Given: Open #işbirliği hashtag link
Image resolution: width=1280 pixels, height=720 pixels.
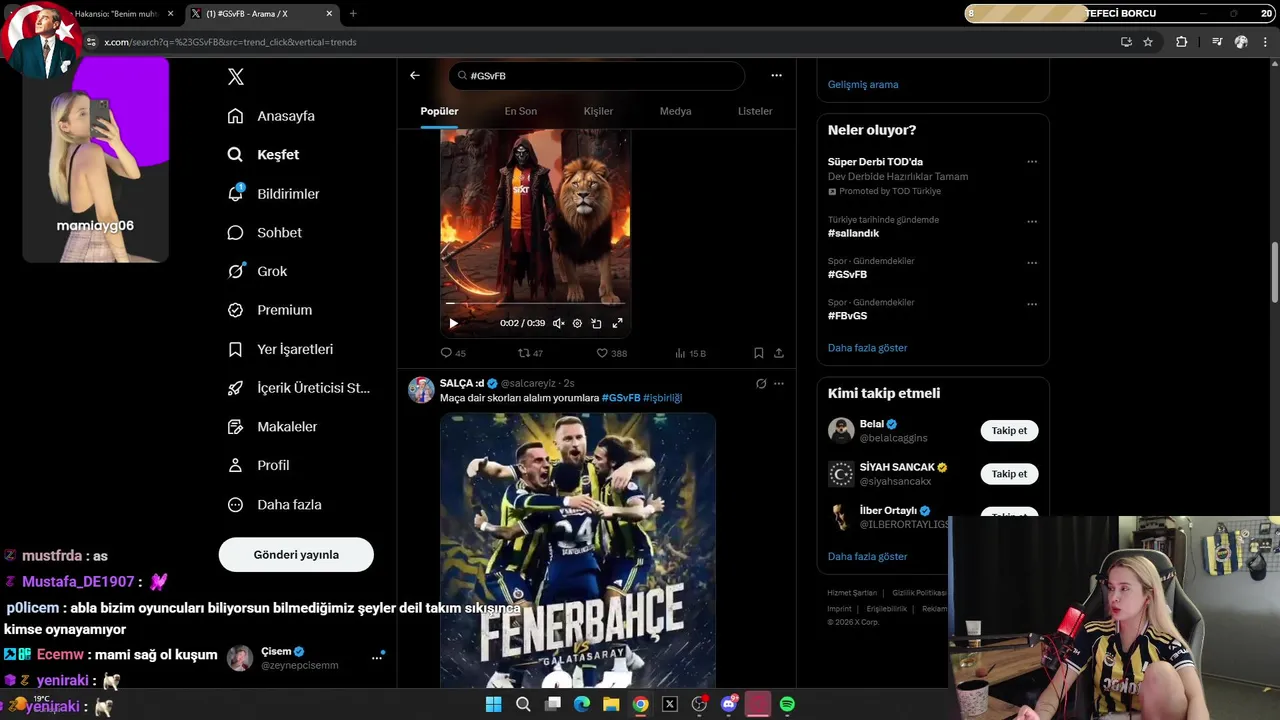Looking at the screenshot, I should point(662,398).
